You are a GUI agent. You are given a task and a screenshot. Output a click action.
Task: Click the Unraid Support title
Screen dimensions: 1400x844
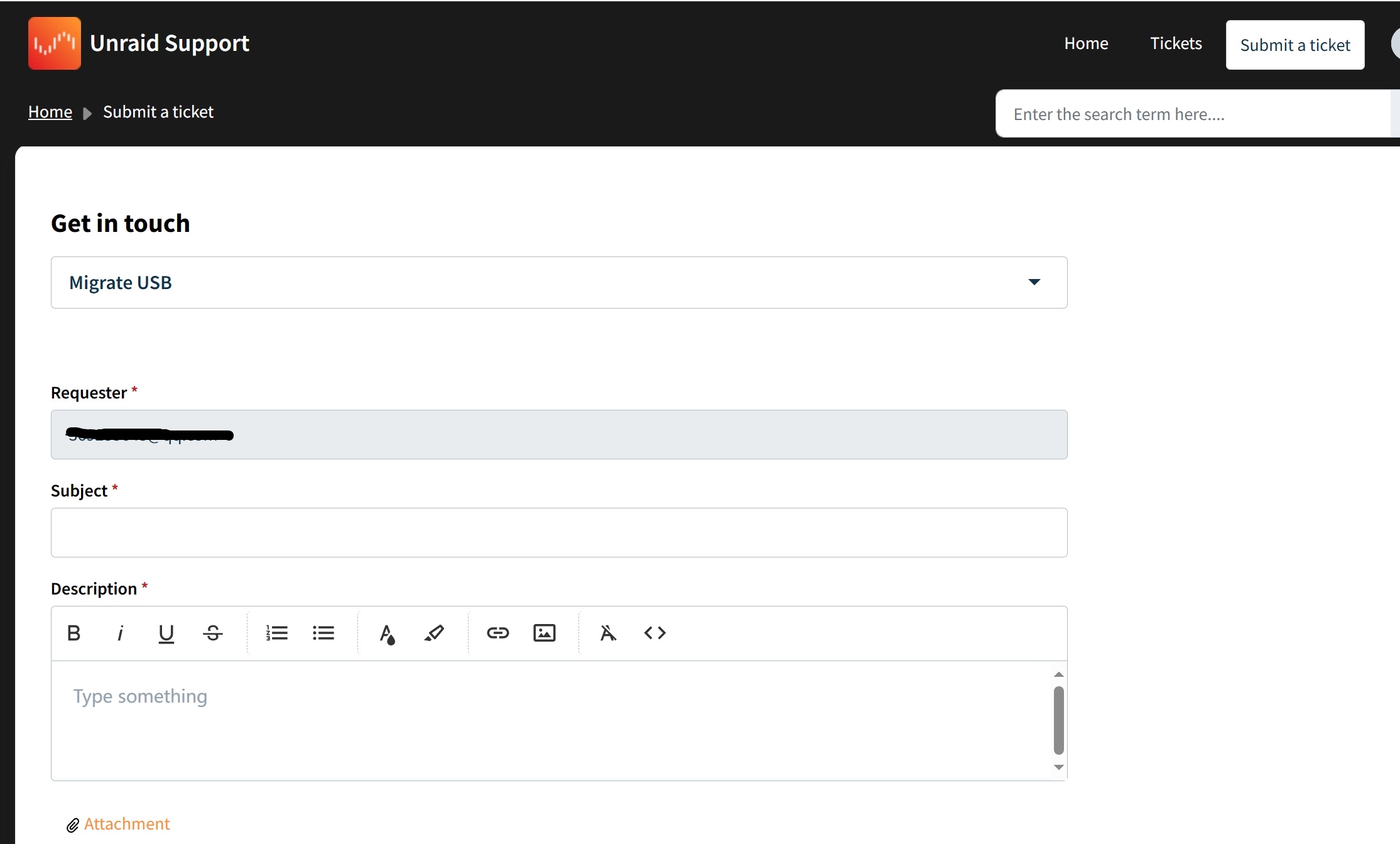click(170, 43)
